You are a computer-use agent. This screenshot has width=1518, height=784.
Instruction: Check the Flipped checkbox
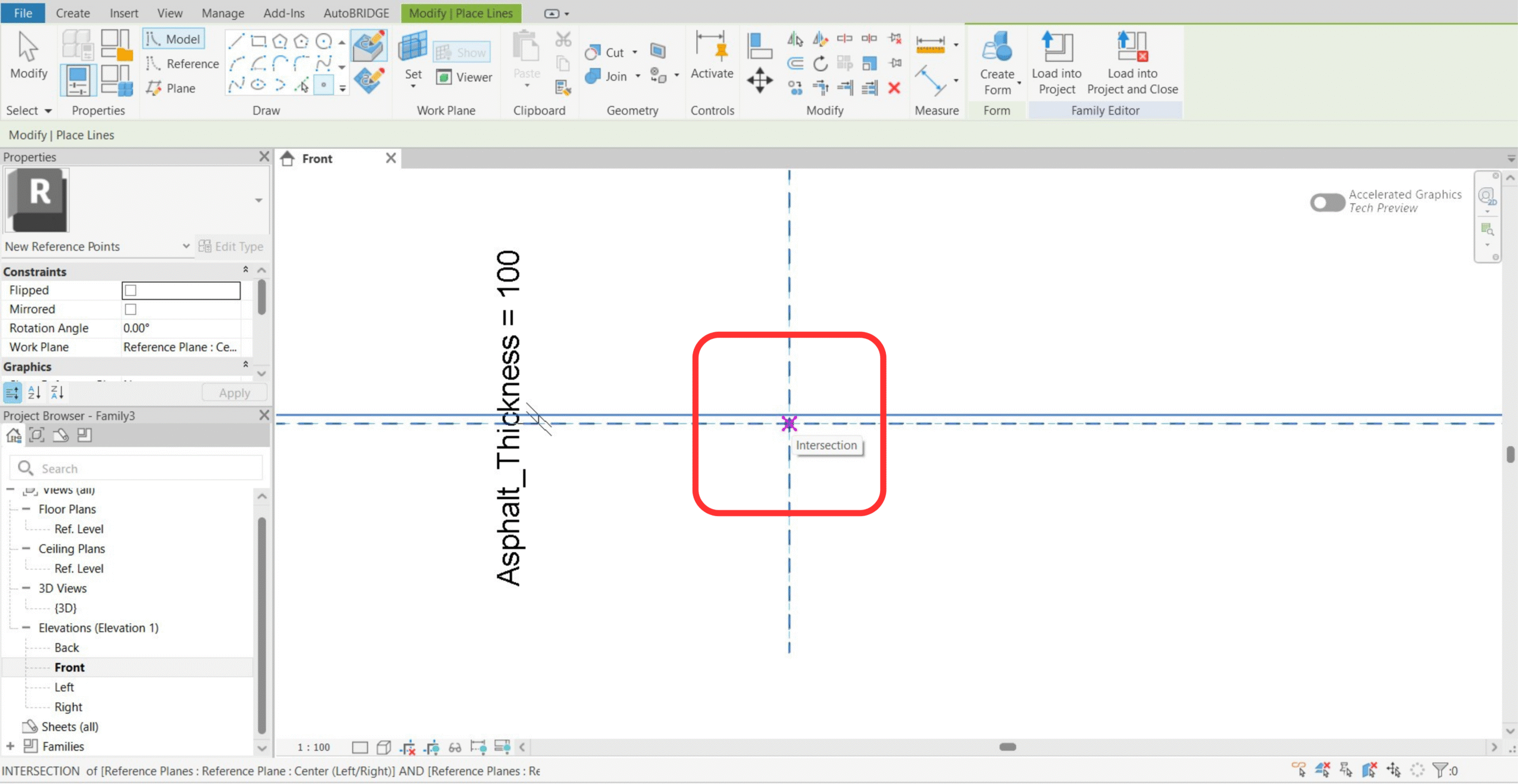131,290
